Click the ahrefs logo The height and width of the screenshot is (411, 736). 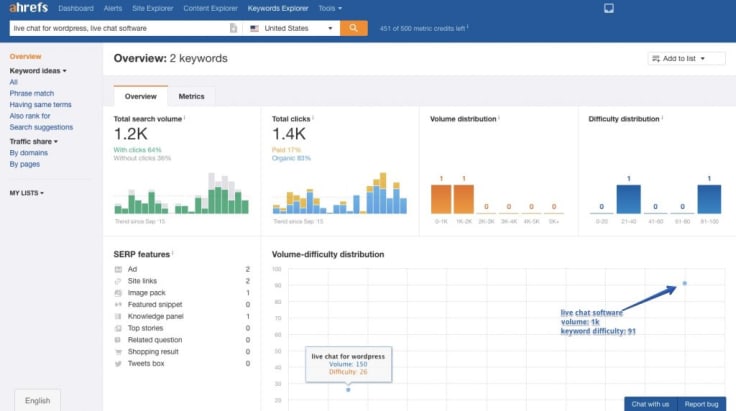pos(28,8)
